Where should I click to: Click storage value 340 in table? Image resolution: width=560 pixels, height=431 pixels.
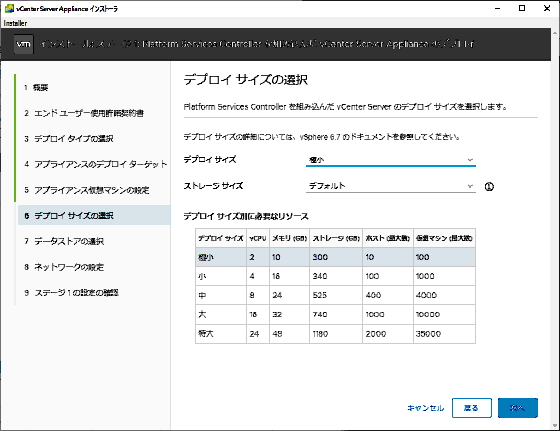(x=320, y=276)
